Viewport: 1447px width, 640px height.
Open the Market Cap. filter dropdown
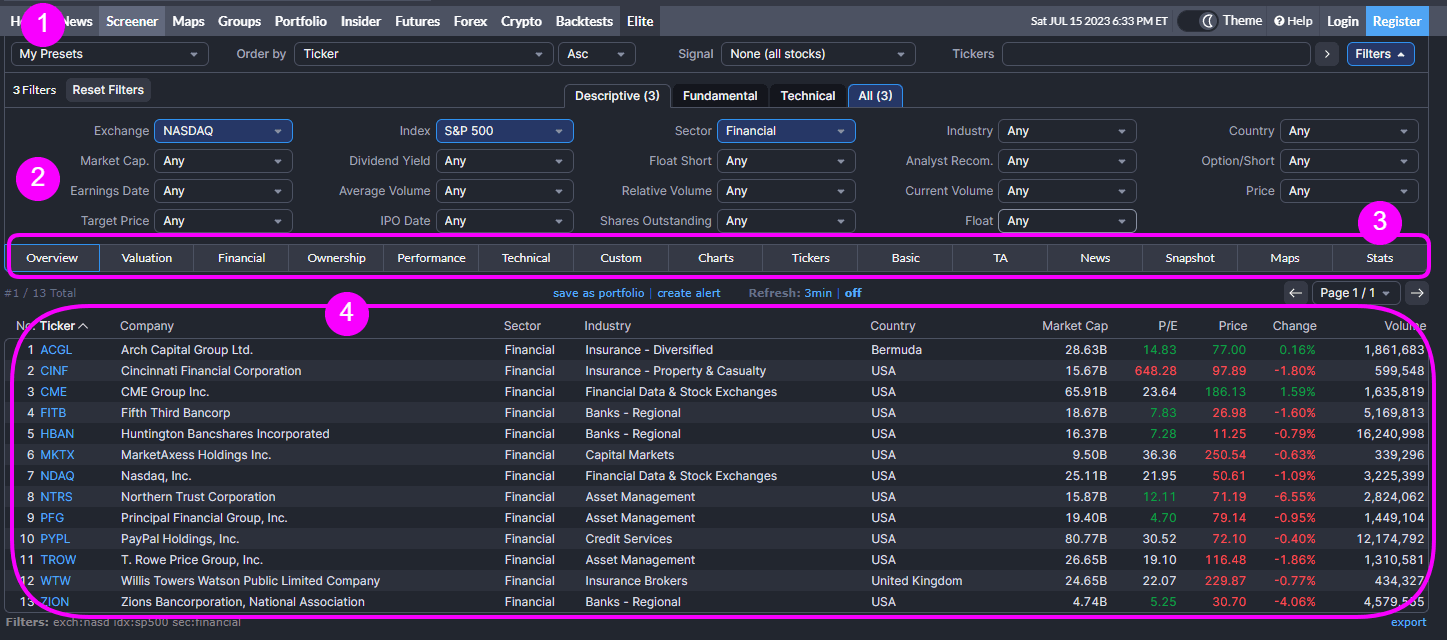pyautogui.click(x=223, y=161)
